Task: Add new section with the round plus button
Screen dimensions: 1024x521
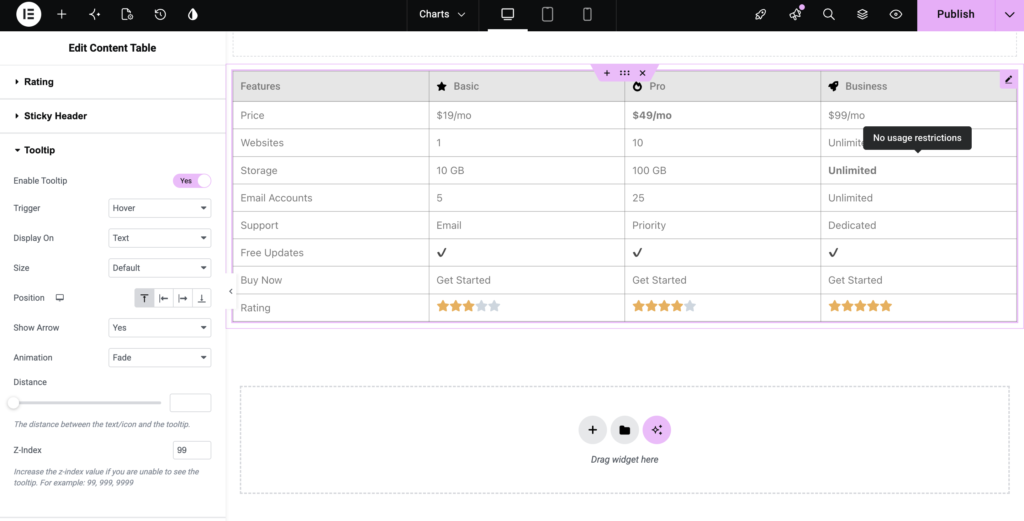Action: click(x=592, y=430)
